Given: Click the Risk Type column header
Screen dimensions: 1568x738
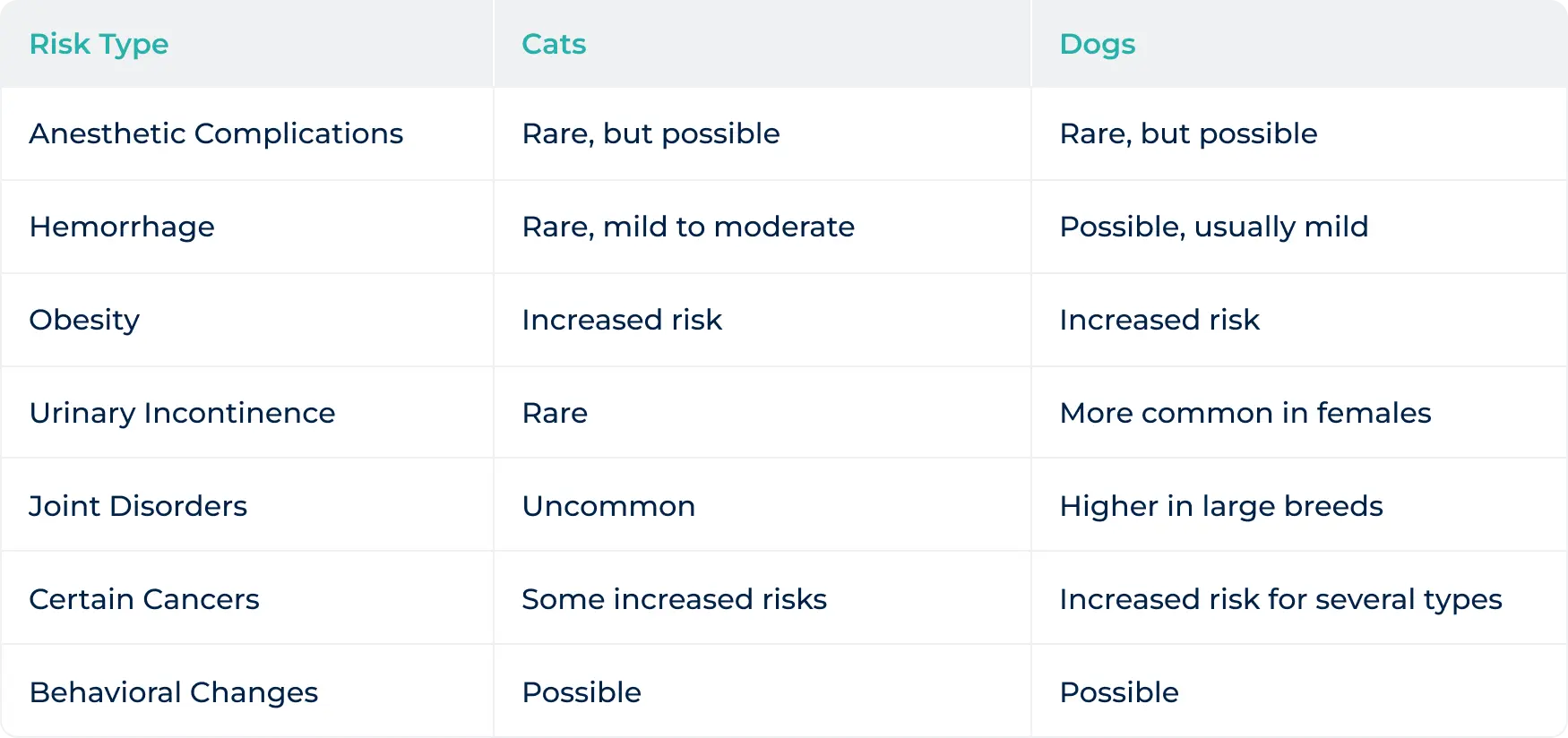Looking at the screenshot, I should coord(99,44).
